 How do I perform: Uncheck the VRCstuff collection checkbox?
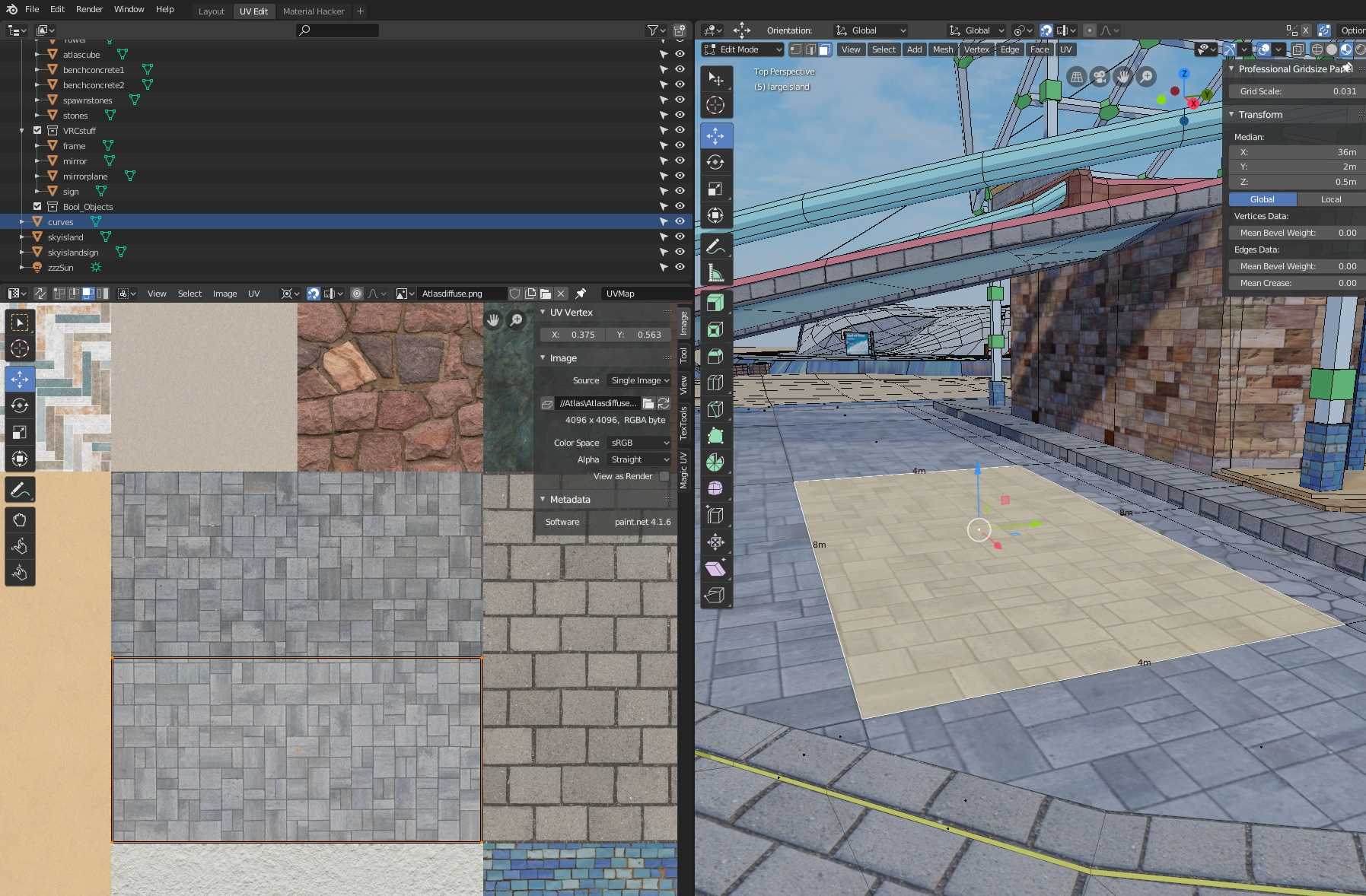pos(37,131)
